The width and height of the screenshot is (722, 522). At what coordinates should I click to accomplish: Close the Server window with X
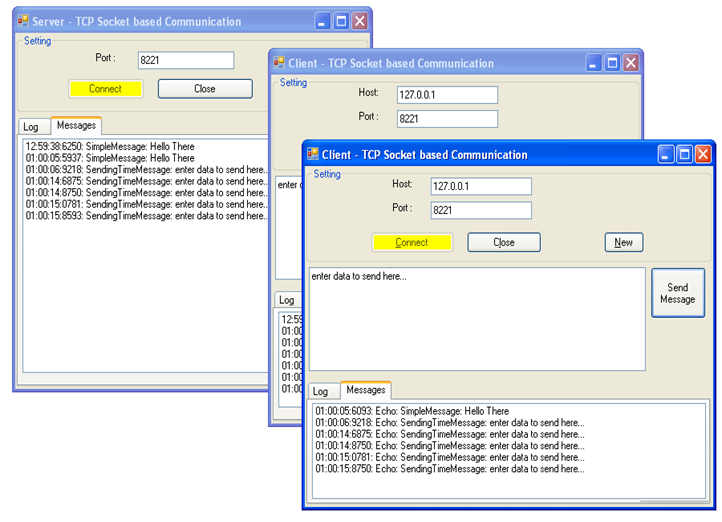(x=359, y=21)
